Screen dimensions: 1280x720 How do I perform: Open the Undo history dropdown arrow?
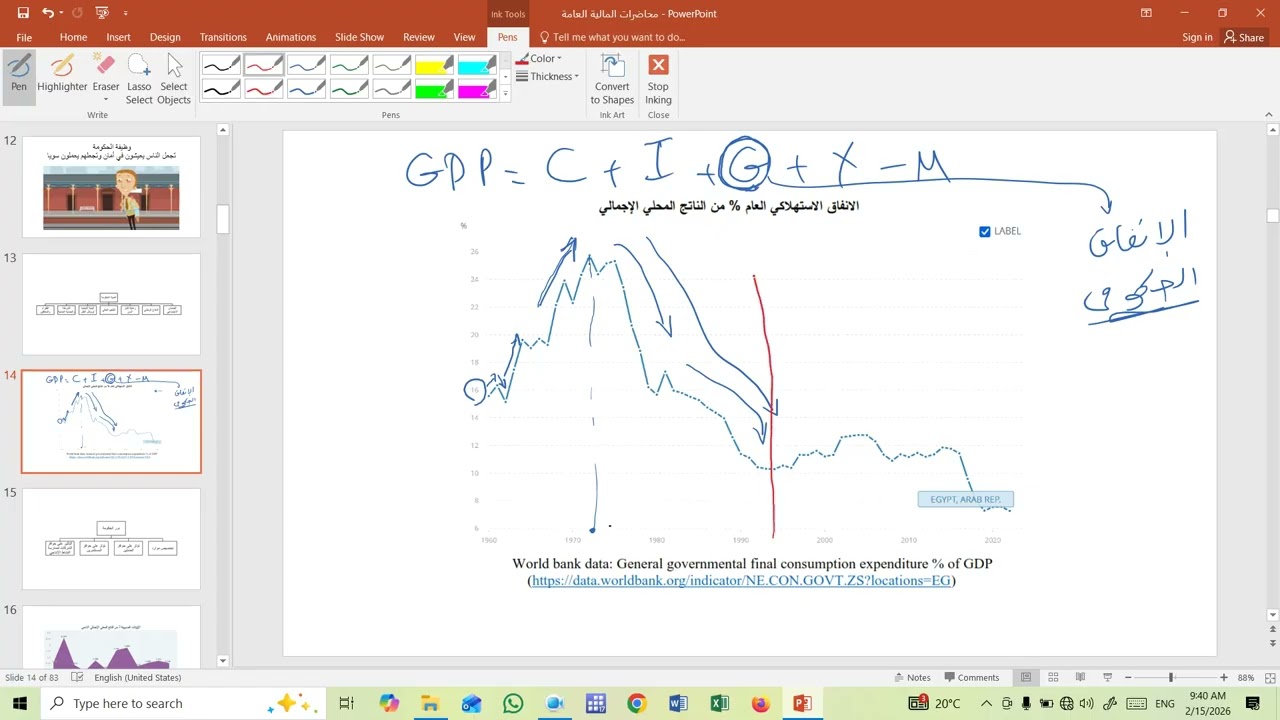tap(61, 13)
